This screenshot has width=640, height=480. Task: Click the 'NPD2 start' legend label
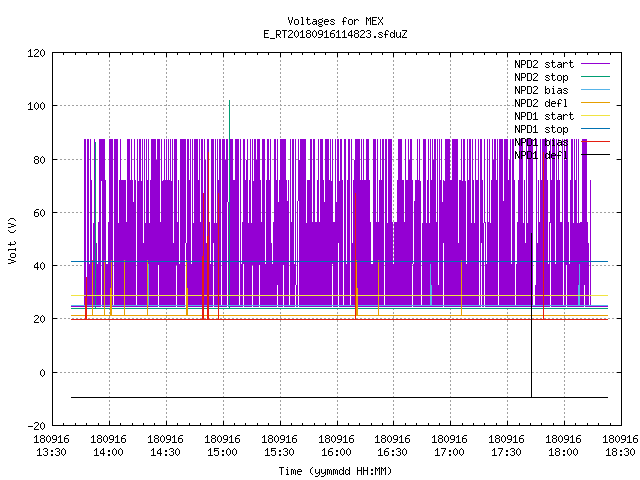[x=544, y=64]
